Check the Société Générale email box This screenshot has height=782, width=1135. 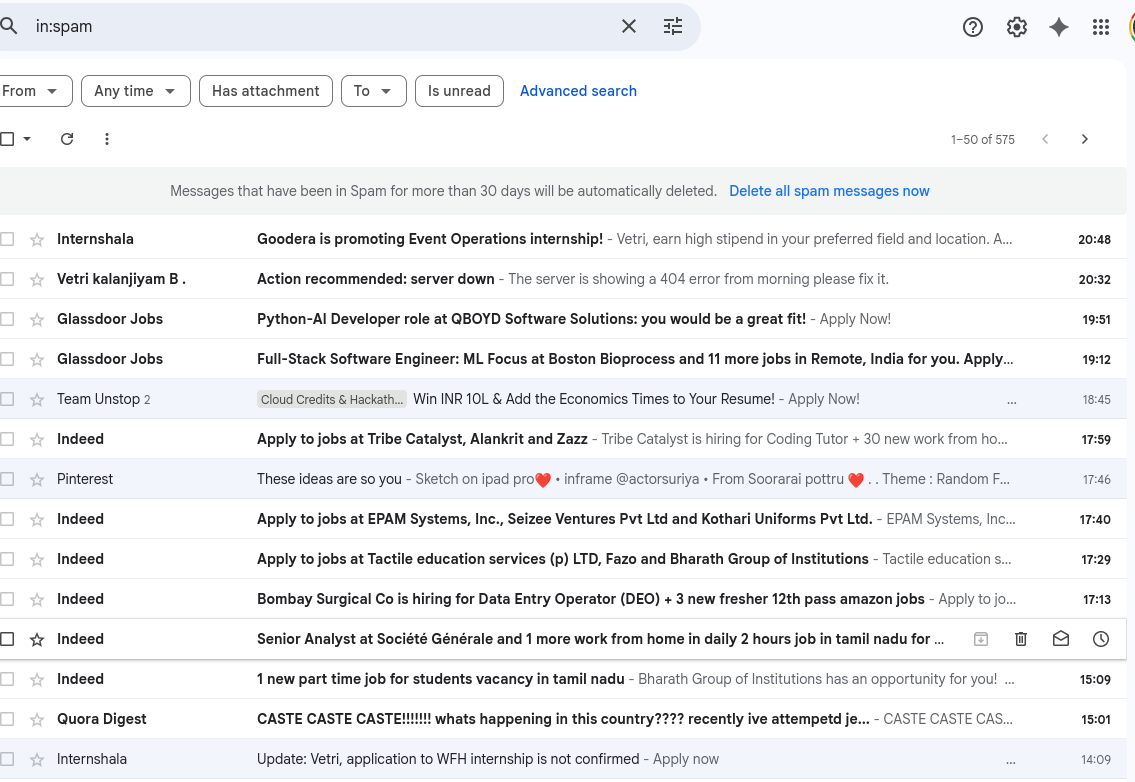[7, 639]
